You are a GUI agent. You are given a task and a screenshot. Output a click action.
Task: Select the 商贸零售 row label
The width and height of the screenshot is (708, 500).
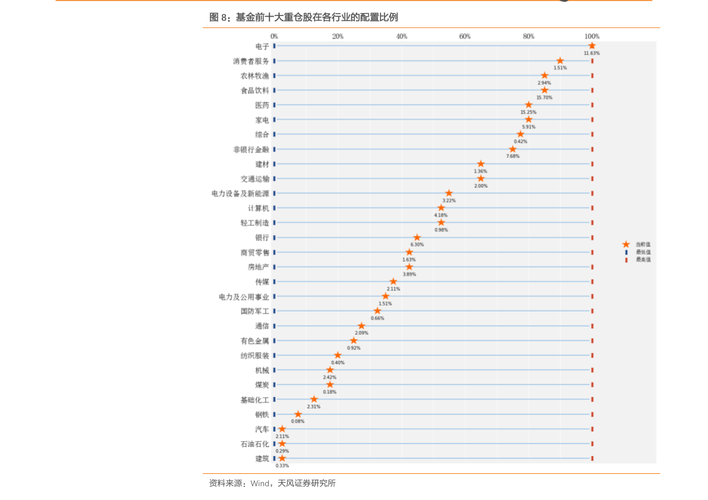pos(255,252)
